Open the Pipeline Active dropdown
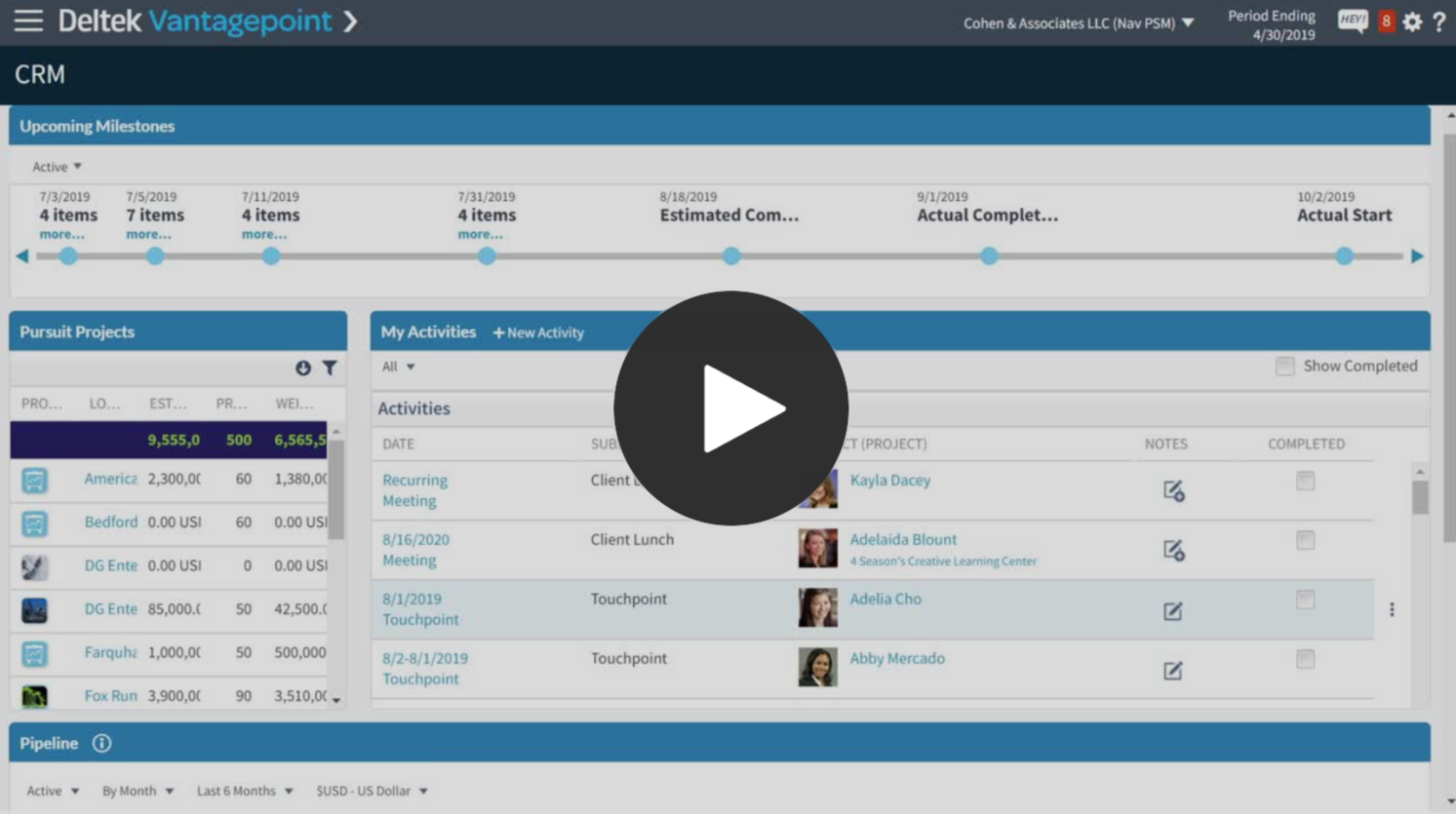1456x814 pixels. pyautogui.click(x=53, y=791)
